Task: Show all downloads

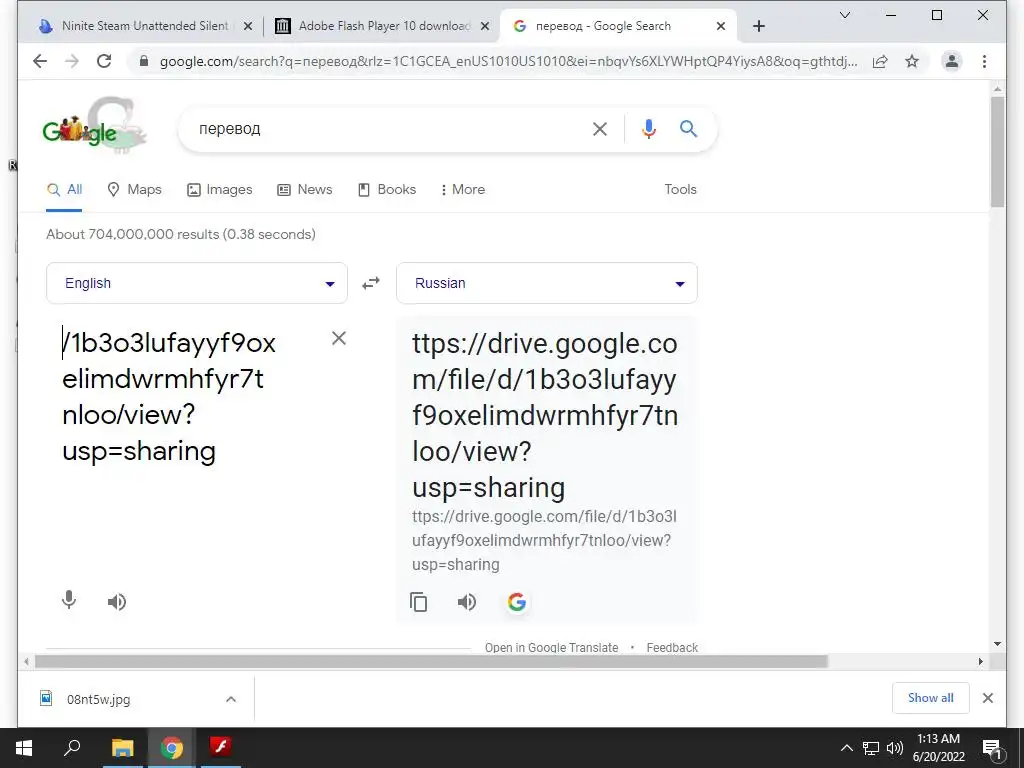Action: point(930,698)
